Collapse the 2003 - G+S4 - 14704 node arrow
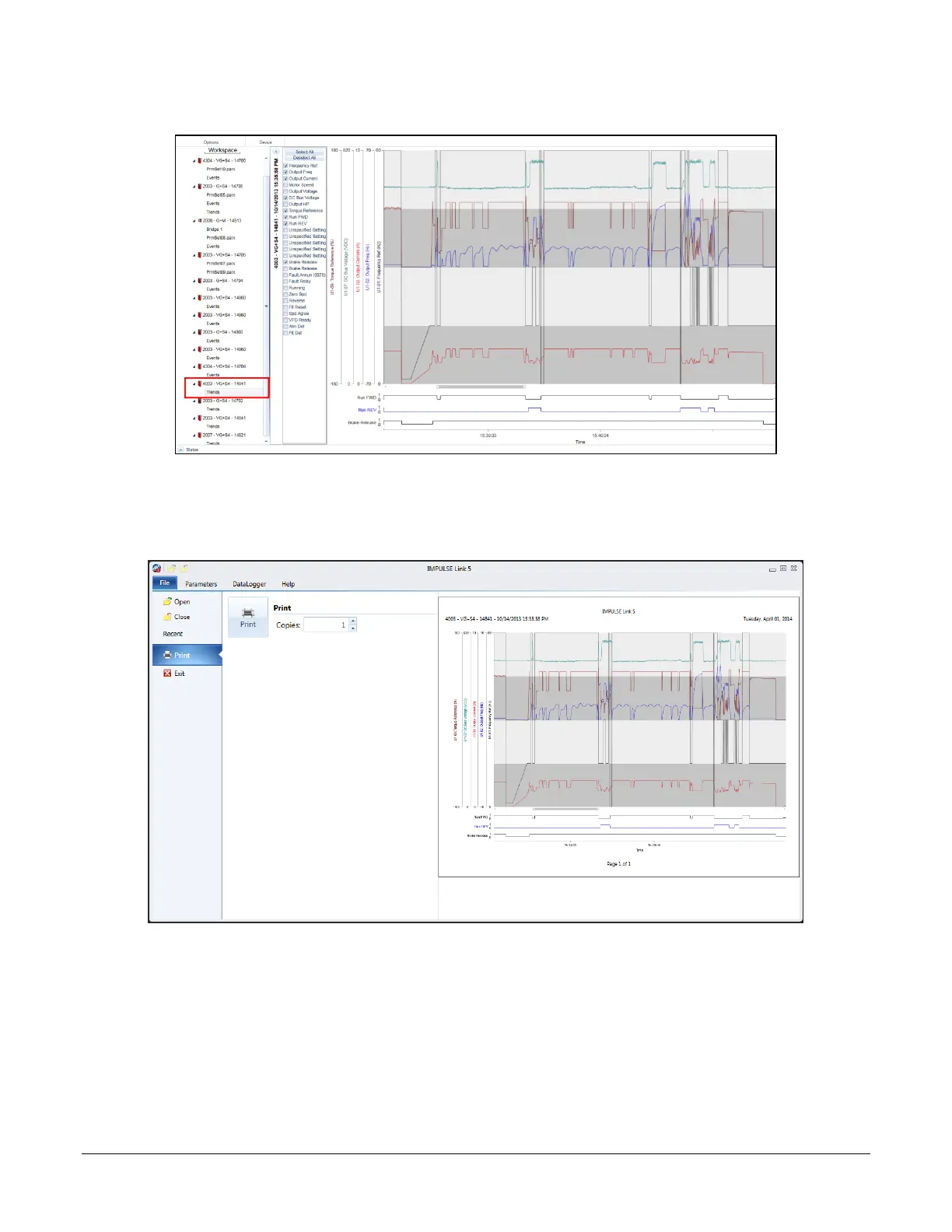952x1232 pixels. click(194, 281)
